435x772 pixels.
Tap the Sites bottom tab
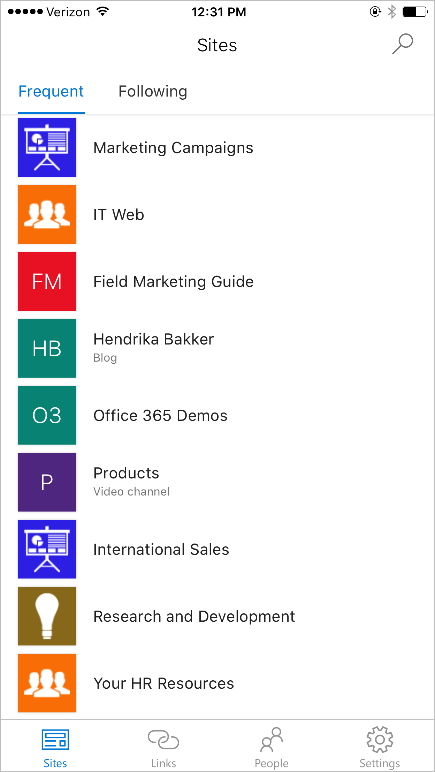point(55,748)
